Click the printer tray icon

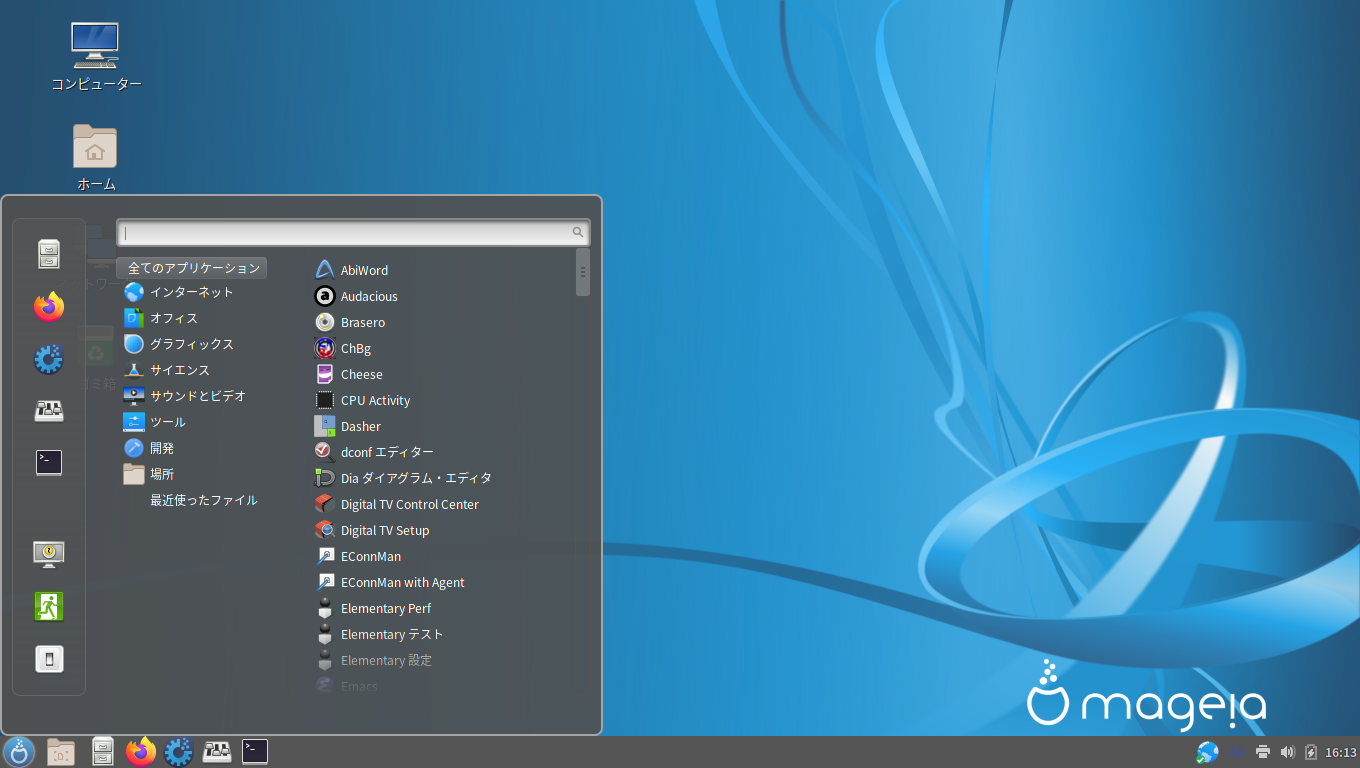[x=1263, y=752]
